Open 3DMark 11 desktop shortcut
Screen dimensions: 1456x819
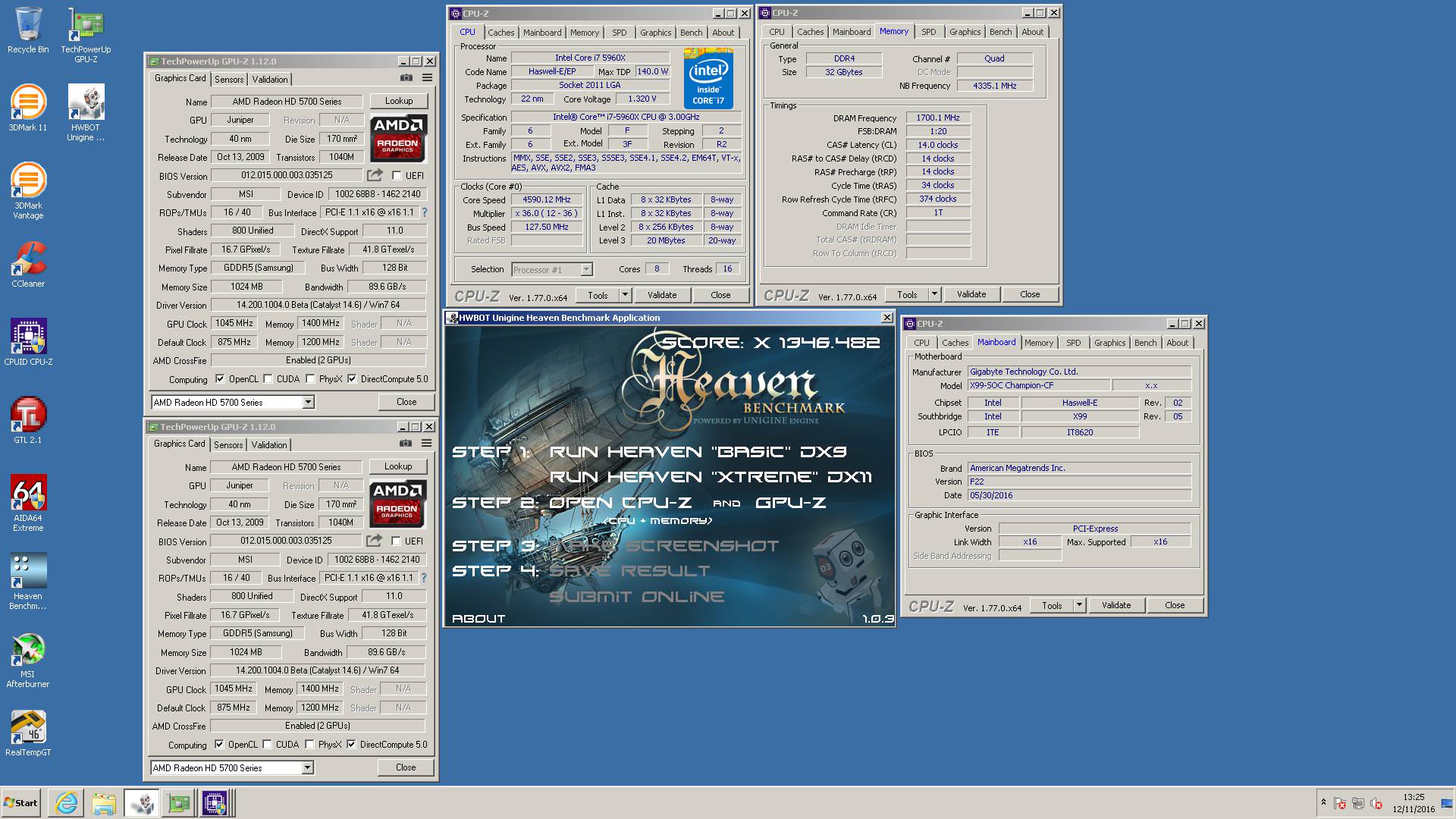tap(28, 108)
